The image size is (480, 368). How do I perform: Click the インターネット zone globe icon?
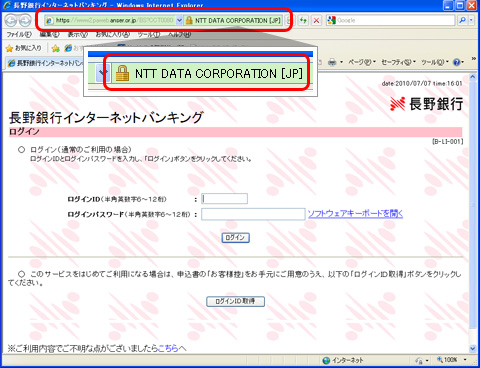tap(326, 360)
